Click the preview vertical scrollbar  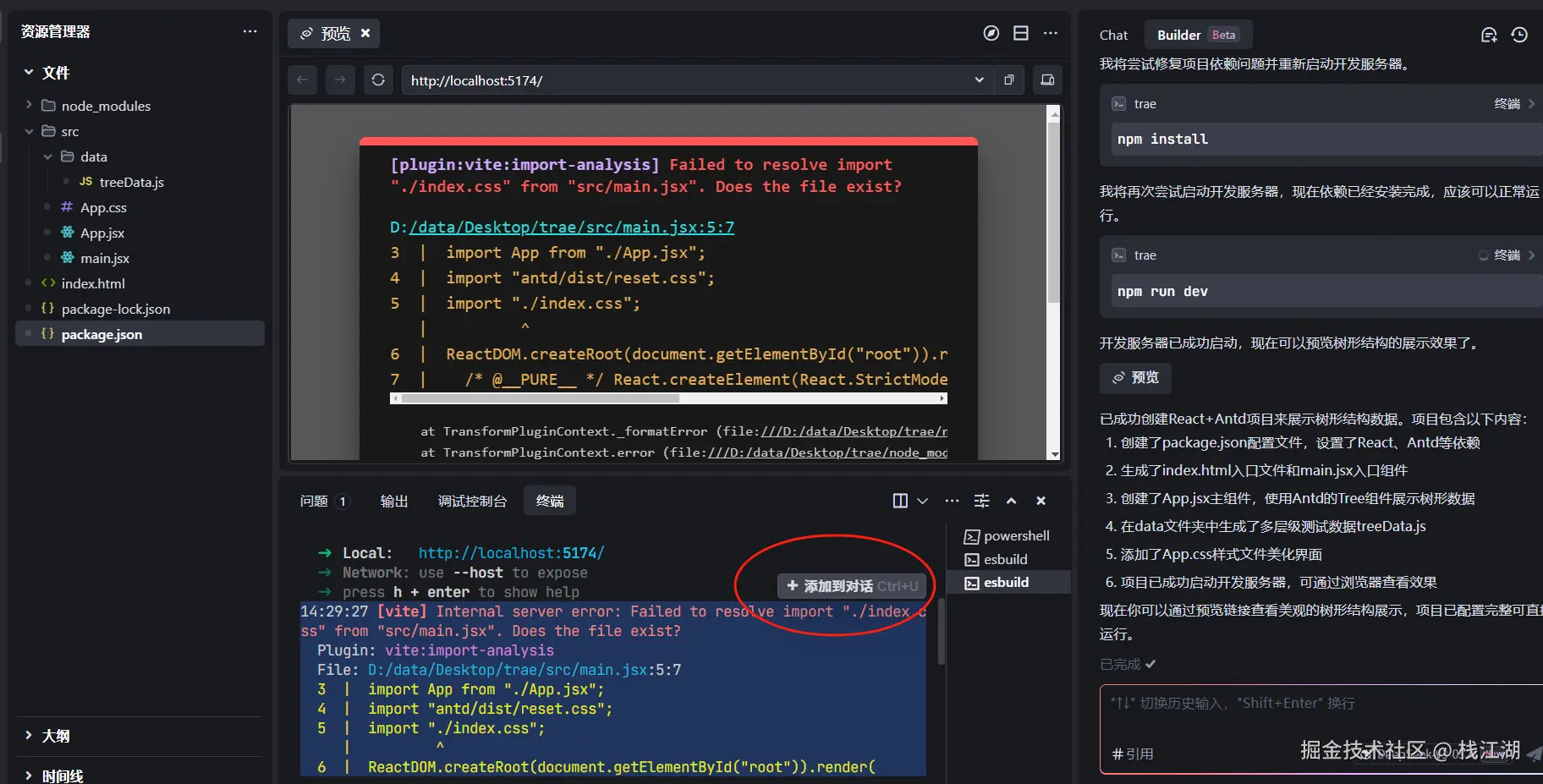1054,213
